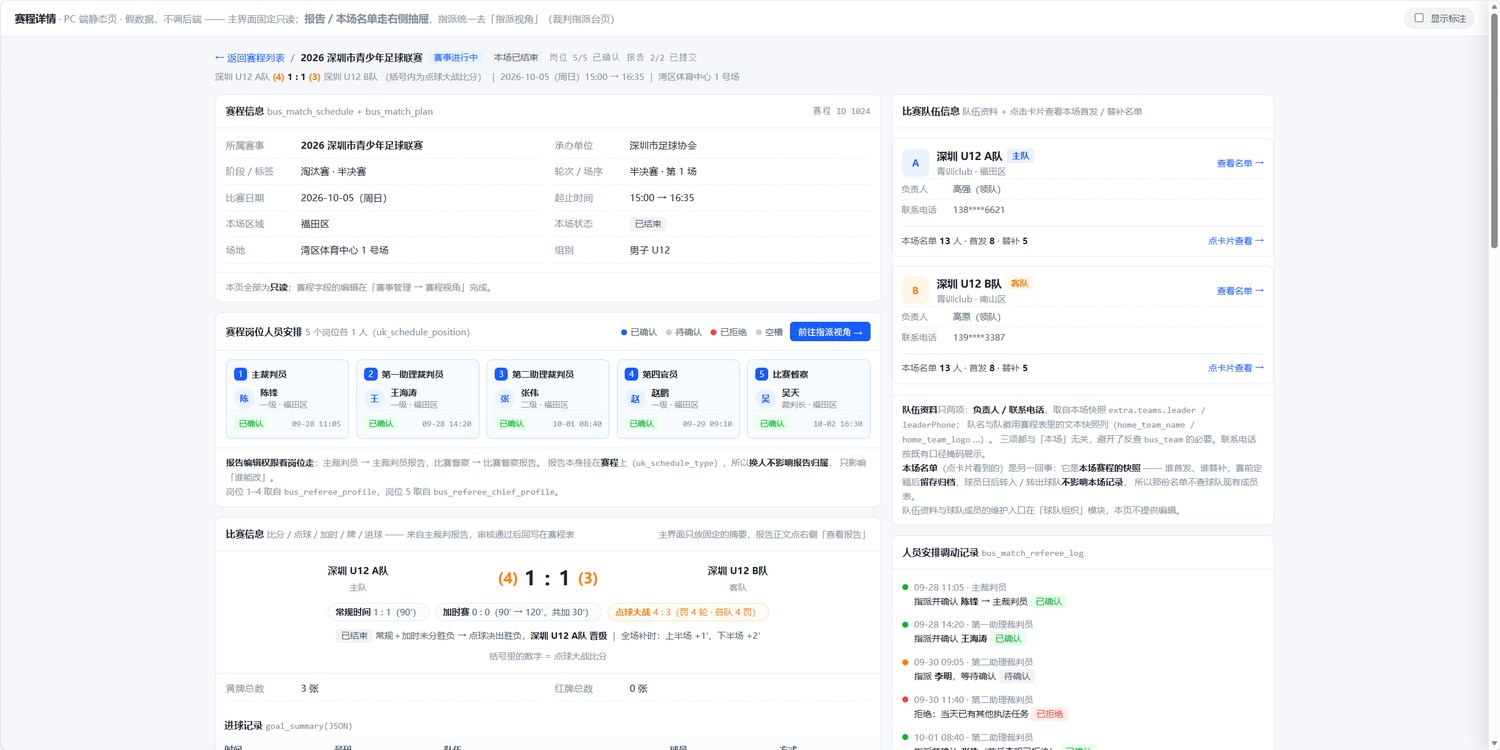The width and height of the screenshot is (1500, 750).
Task: Click the 王 avatar for 王海涛
Action: point(374,398)
